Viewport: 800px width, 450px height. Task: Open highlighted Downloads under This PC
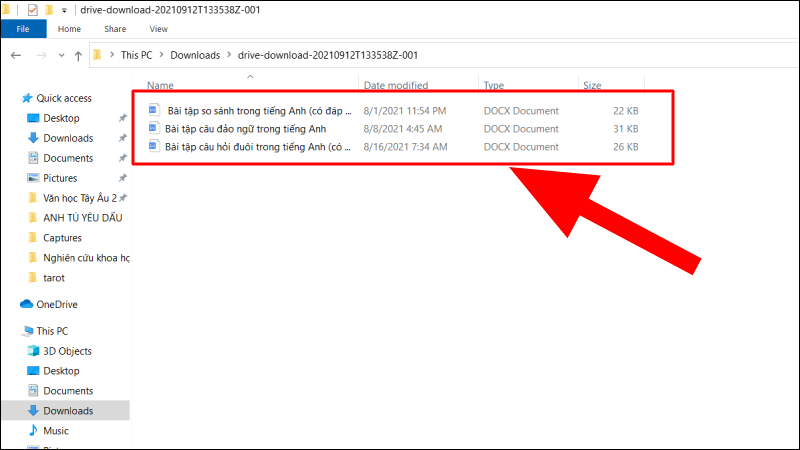pos(68,410)
